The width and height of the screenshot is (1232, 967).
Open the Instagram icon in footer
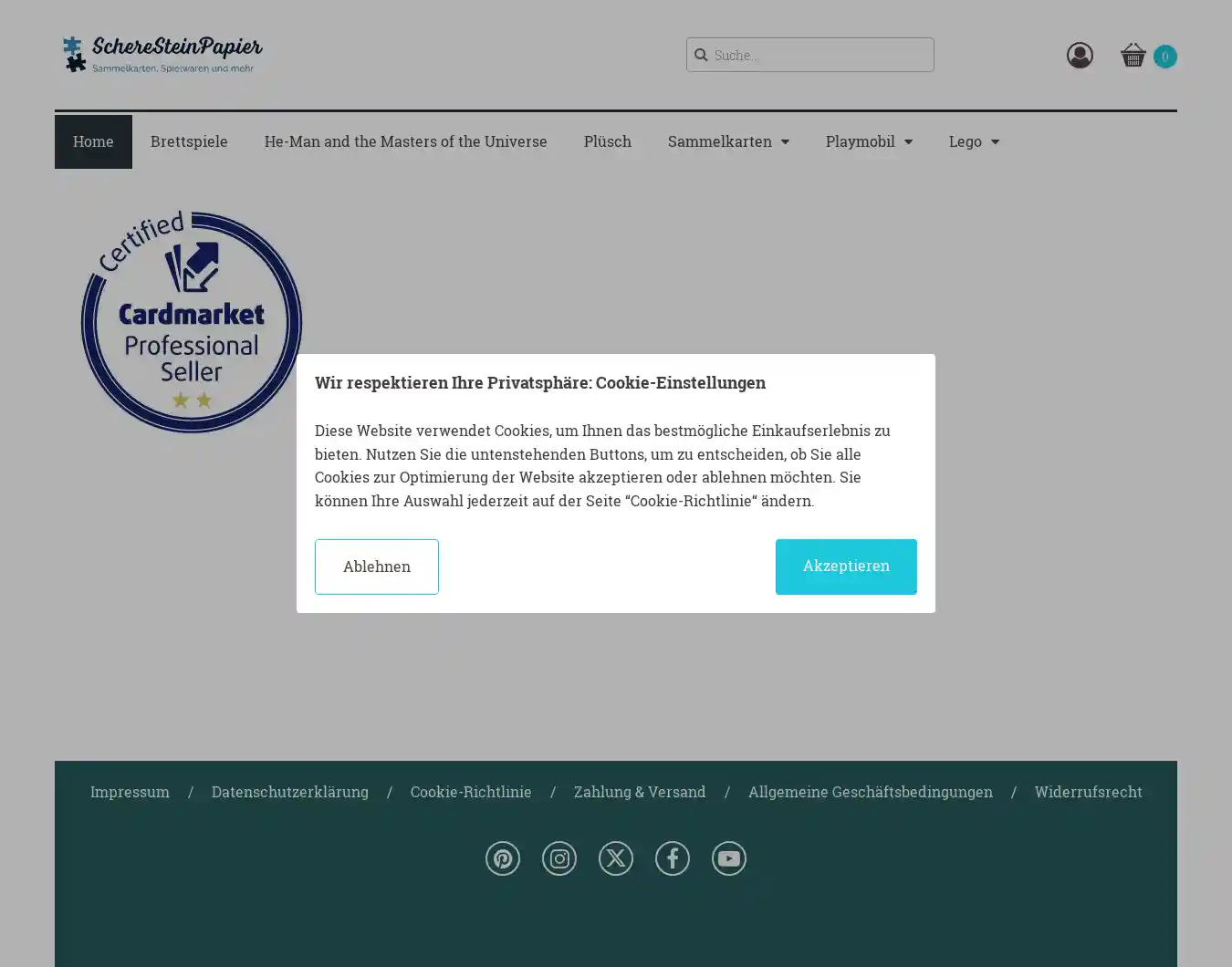(559, 858)
